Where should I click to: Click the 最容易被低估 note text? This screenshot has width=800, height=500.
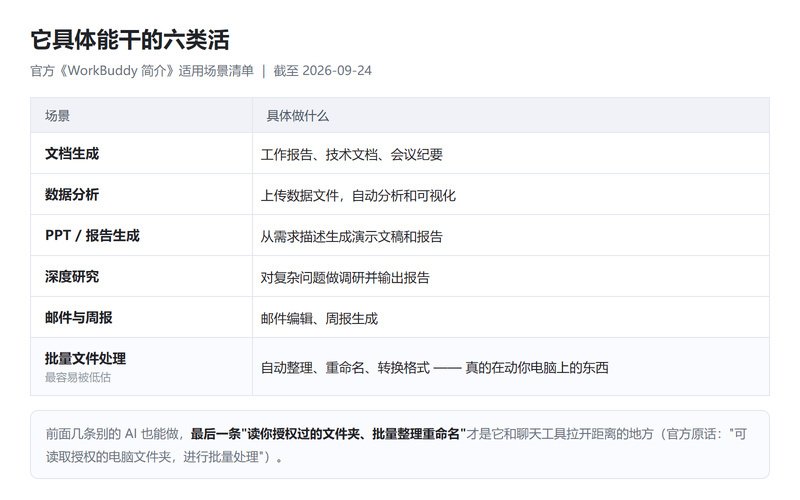[x=78, y=377]
